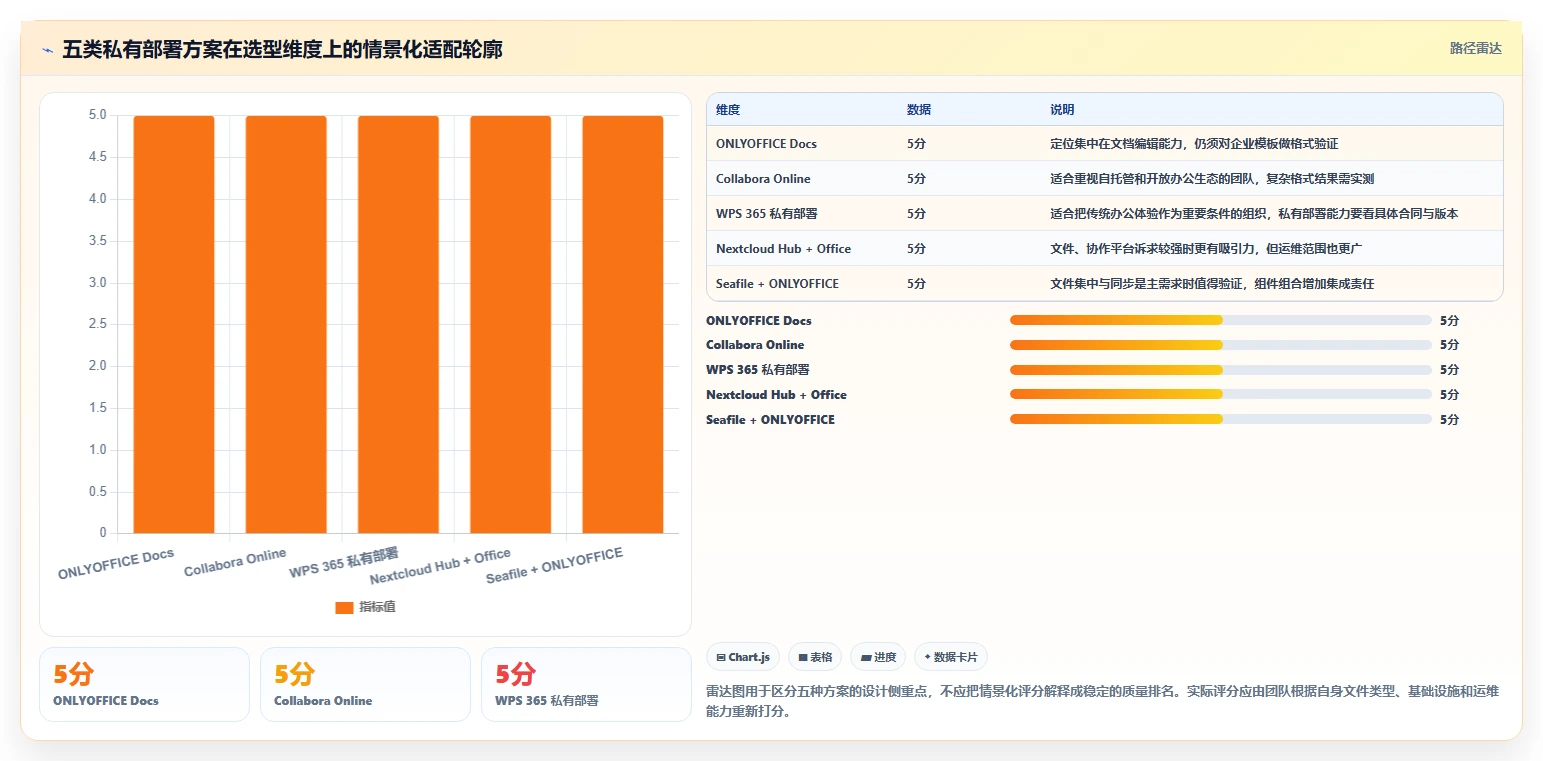Click the description 定位集中在文档编辑能力
Viewport: 1543px width, 761px height.
coord(1194,144)
